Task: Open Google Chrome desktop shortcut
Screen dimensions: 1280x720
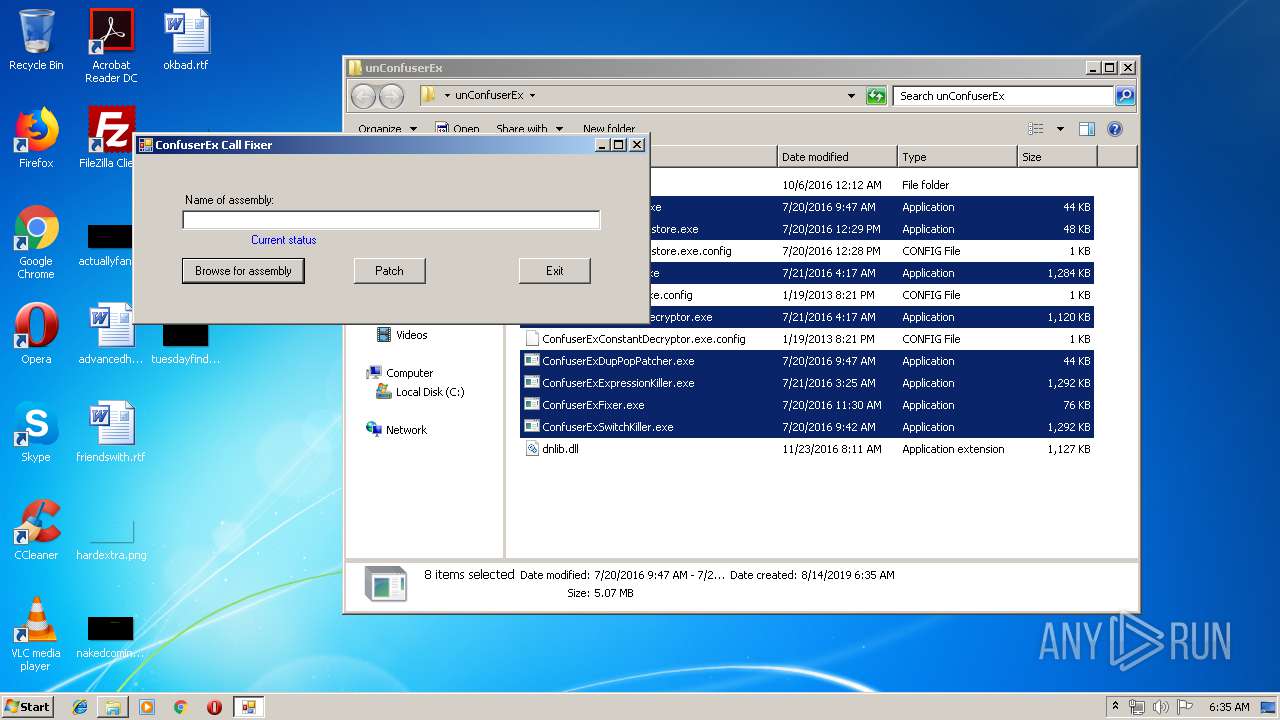Action: point(36,242)
